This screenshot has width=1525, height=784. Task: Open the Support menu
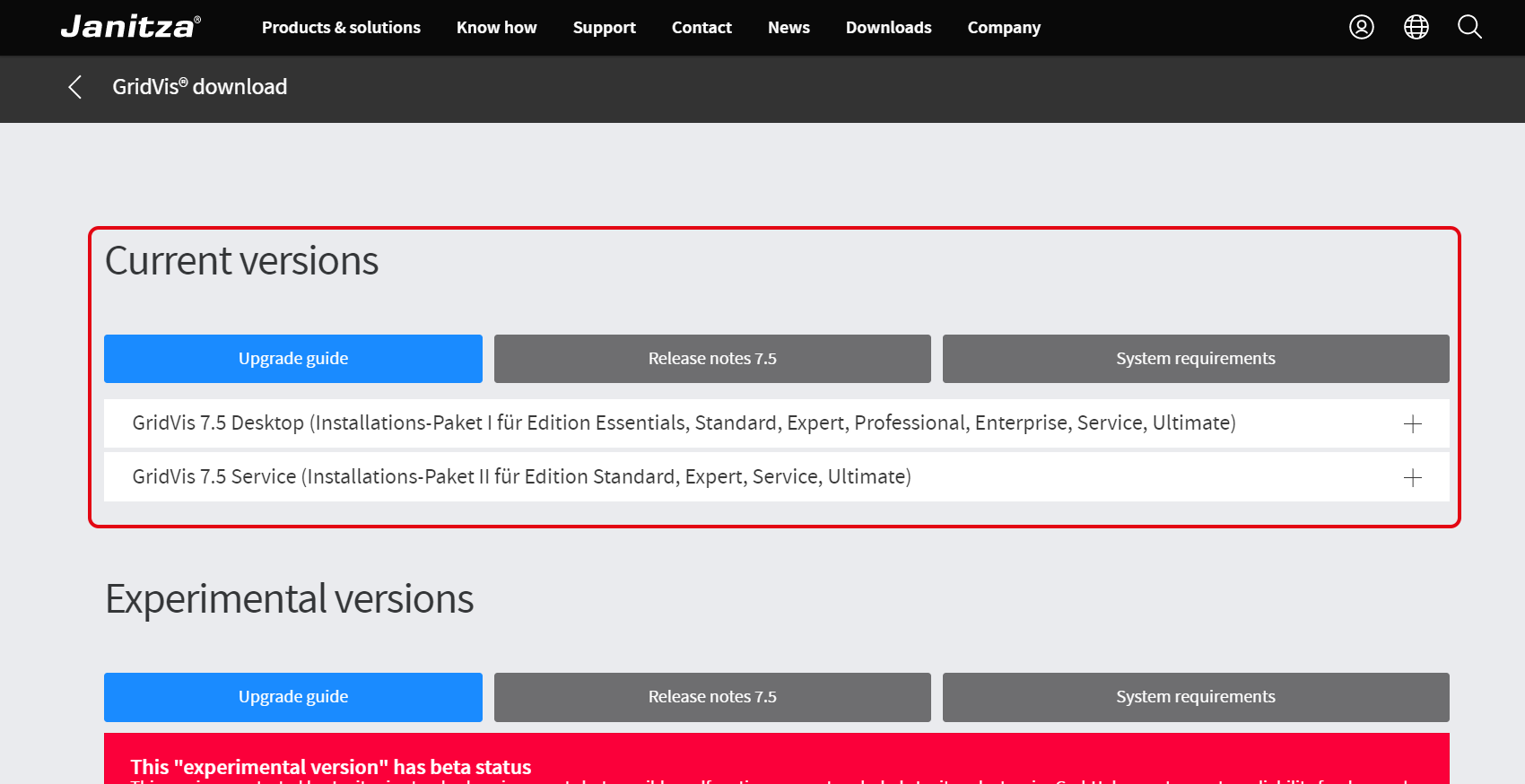(605, 28)
